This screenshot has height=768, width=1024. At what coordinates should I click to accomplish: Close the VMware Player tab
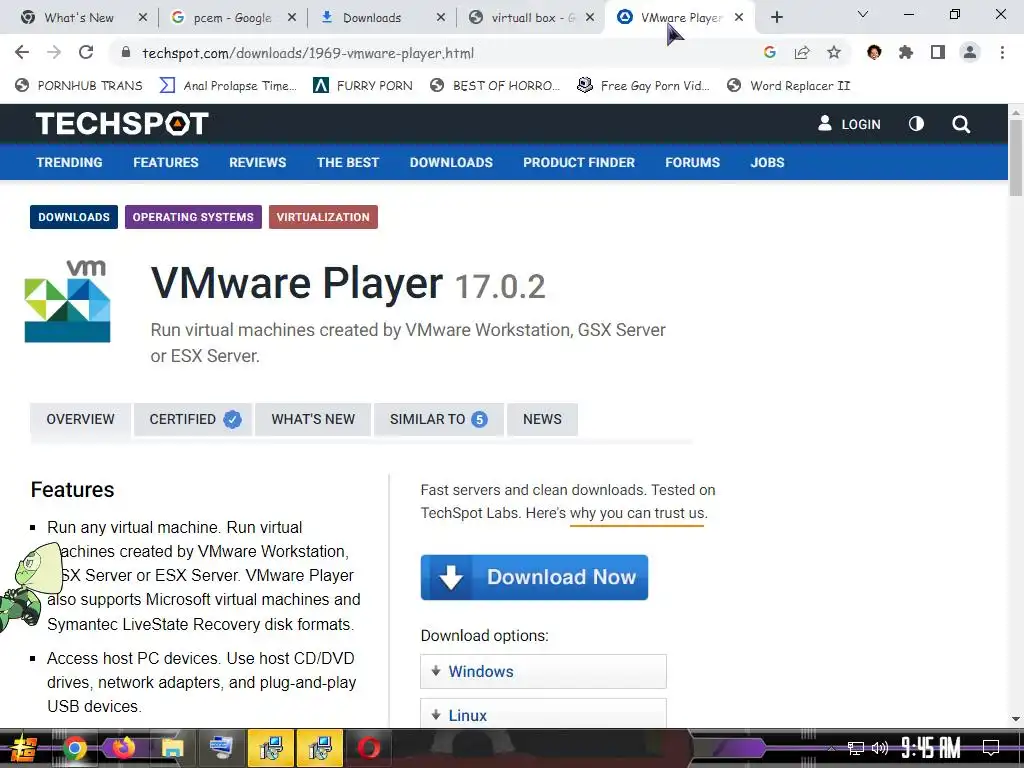click(739, 18)
